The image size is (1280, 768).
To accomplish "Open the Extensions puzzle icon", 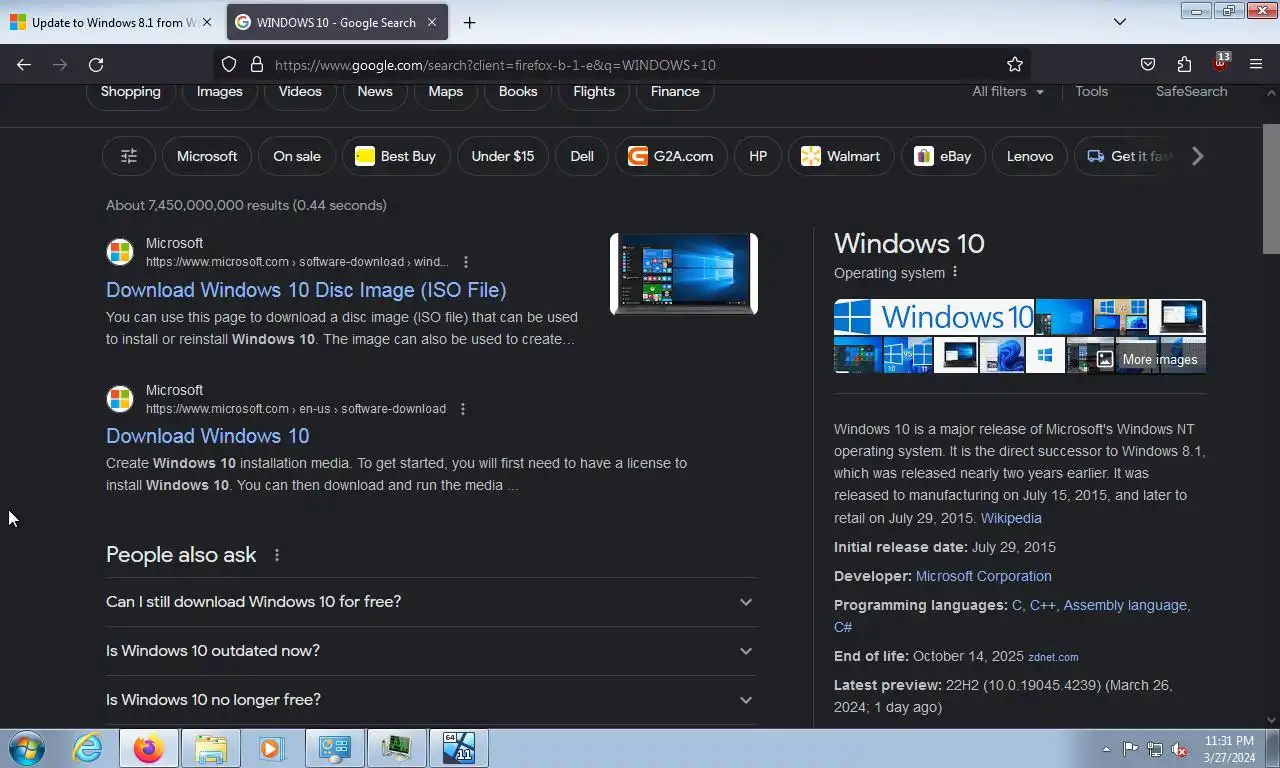I will 1184,64.
